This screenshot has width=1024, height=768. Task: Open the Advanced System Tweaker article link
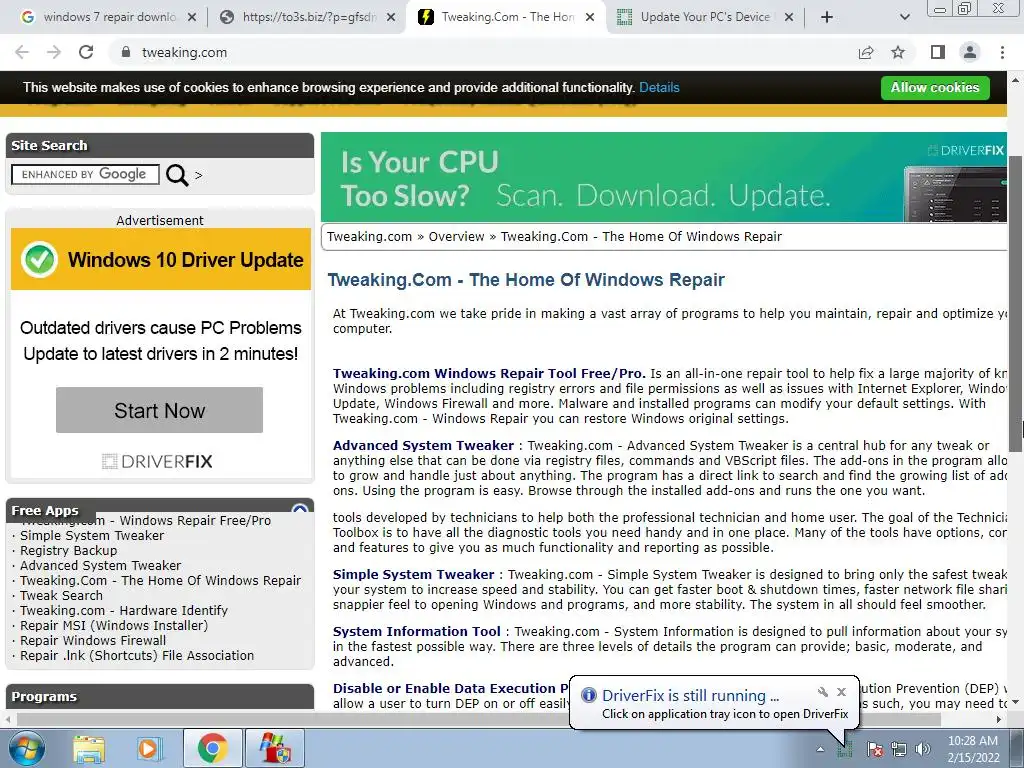(x=423, y=445)
